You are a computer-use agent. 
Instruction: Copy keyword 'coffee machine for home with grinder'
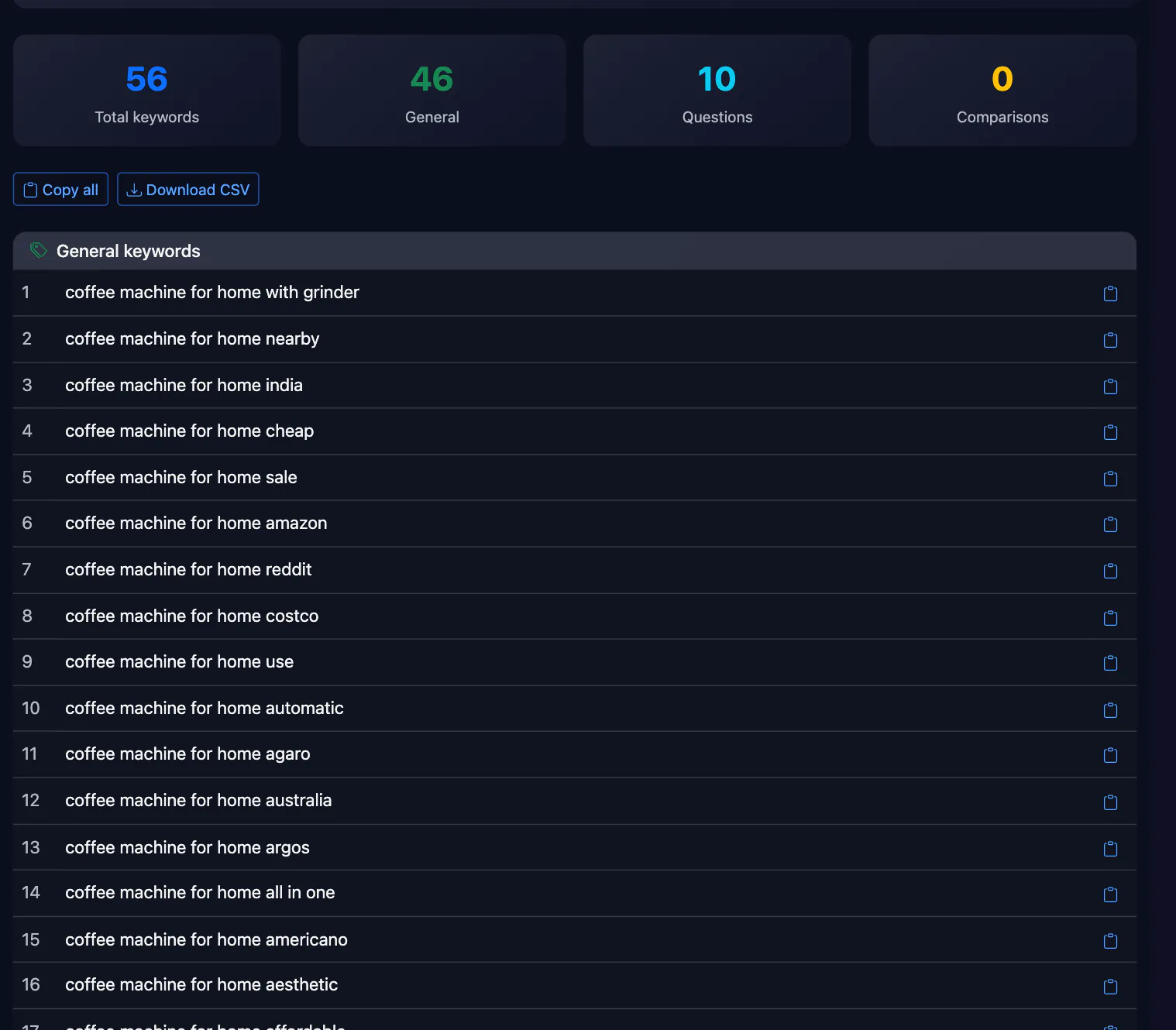click(x=1110, y=294)
